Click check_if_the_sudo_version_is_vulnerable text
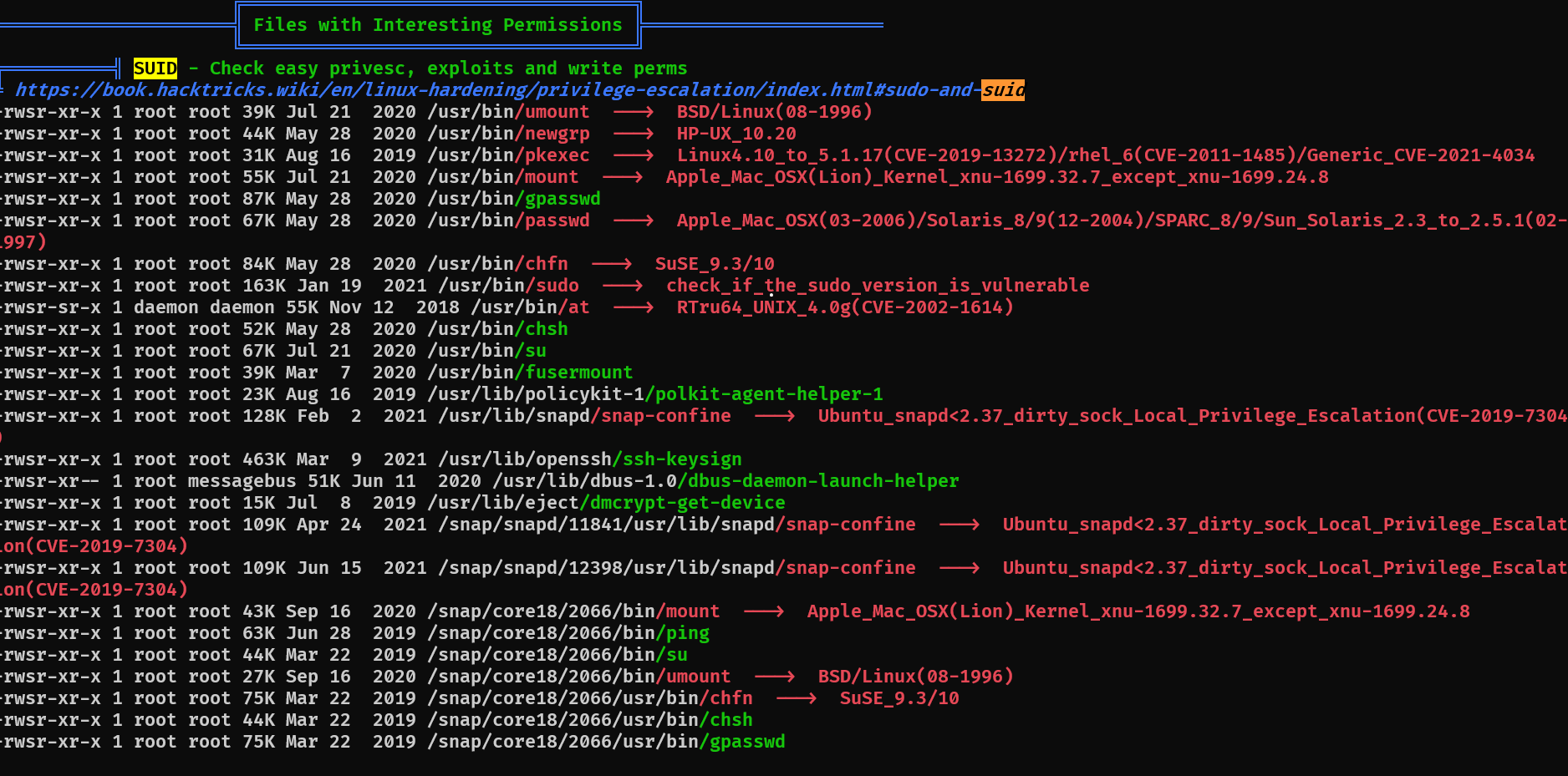The width and height of the screenshot is (1568, 776). [x=877, y=286]
